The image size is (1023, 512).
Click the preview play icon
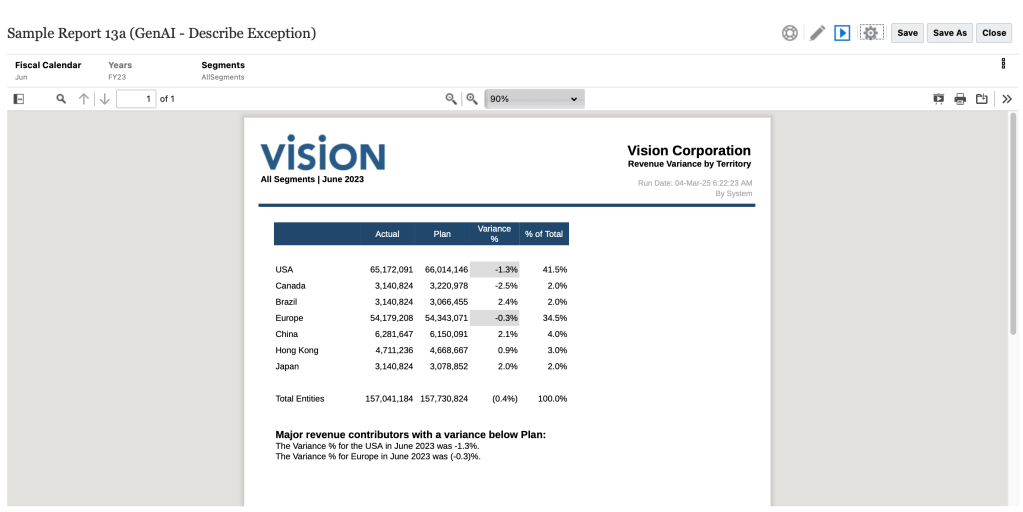click(x=842, y=33)
